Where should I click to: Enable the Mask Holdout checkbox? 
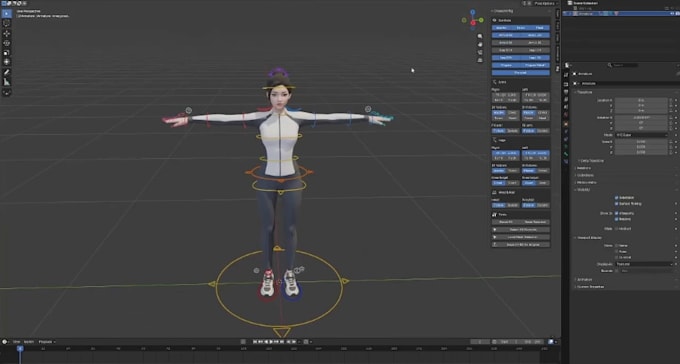[616, 229]
